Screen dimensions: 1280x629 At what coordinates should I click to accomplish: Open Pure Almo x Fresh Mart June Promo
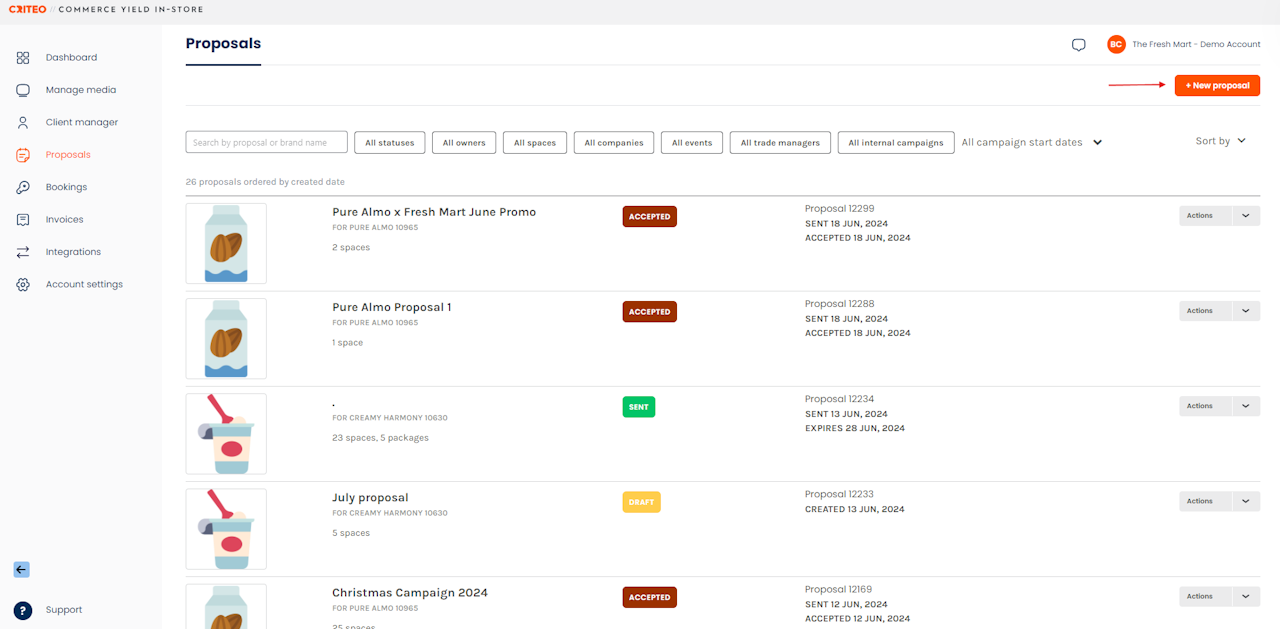[434, 212]
